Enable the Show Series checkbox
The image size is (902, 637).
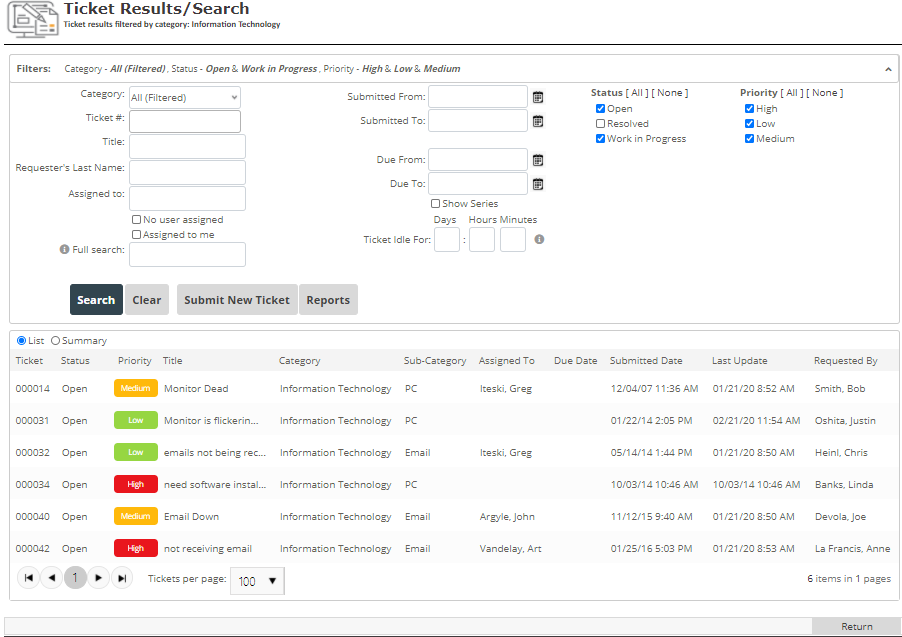click(x=435, y=204)
